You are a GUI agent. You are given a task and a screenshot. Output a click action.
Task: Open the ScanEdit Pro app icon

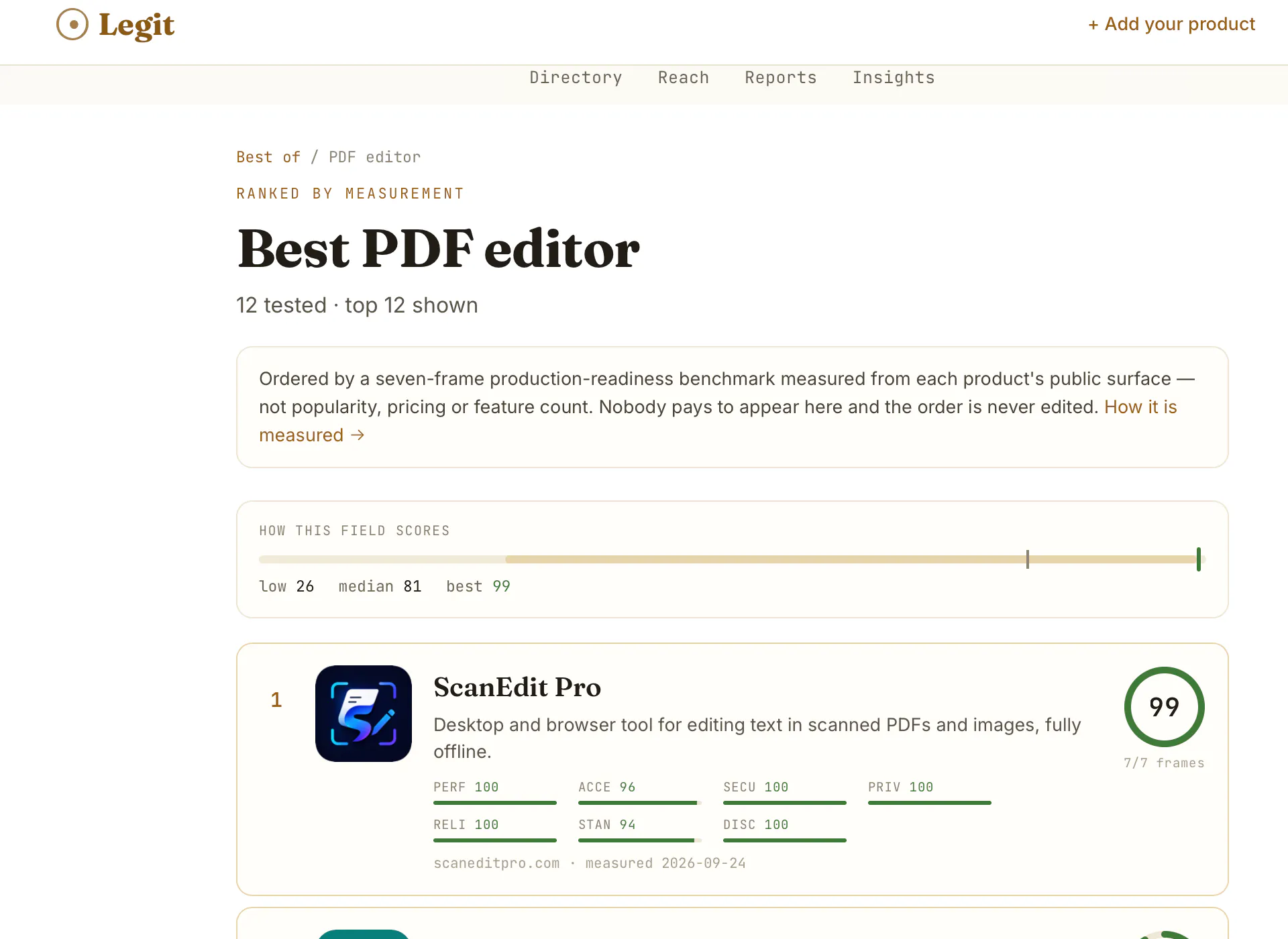pos(364,714)
